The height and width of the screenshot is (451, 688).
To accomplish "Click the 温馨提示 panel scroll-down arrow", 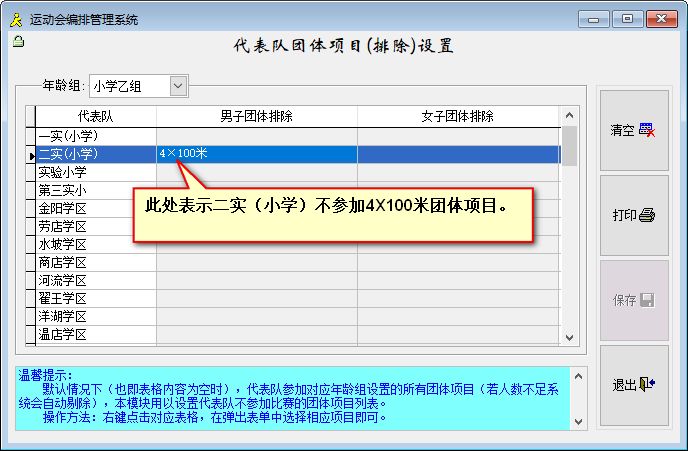I will (x=578, y=422).
